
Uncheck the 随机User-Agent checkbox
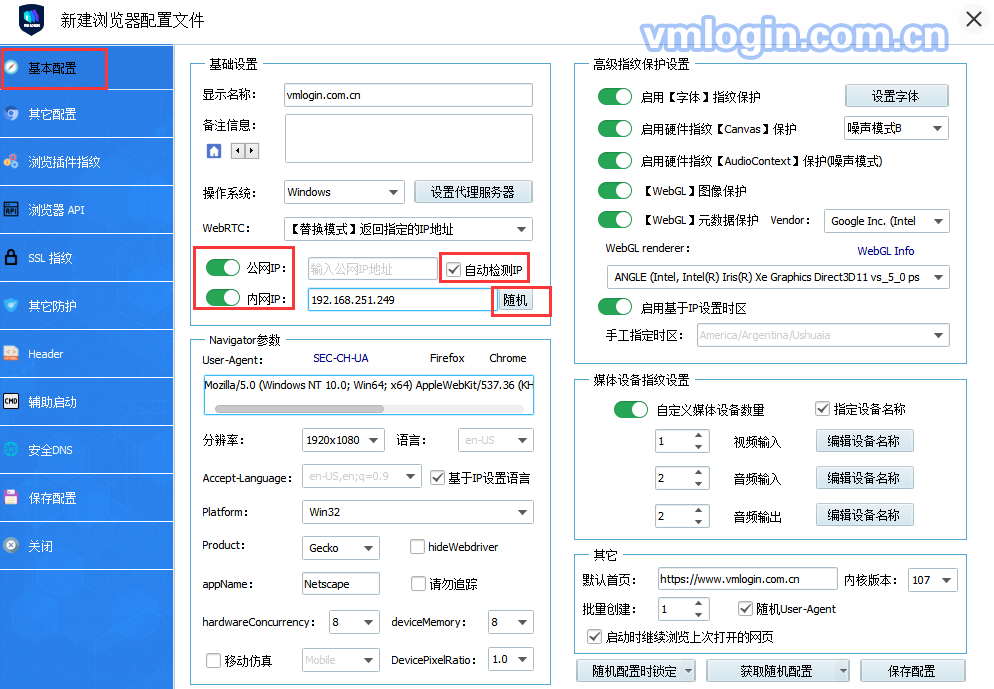[746, 609]
